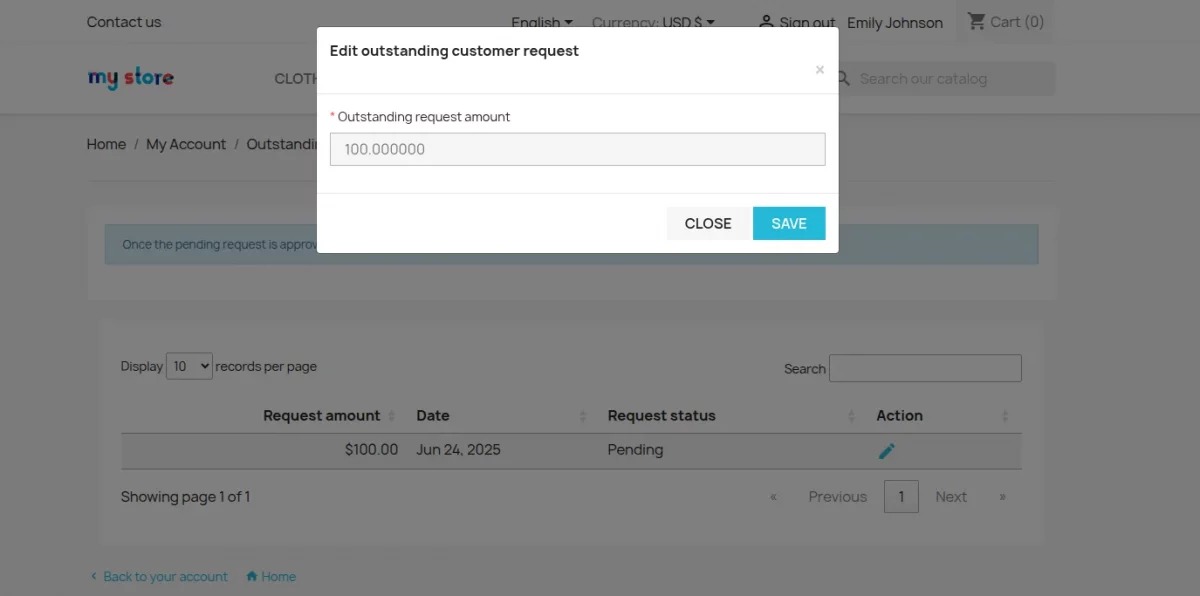The width and height of the screenshot is (1200, 596).
Task: Click the Outstanding request amount input field
Action: point(577,148)
